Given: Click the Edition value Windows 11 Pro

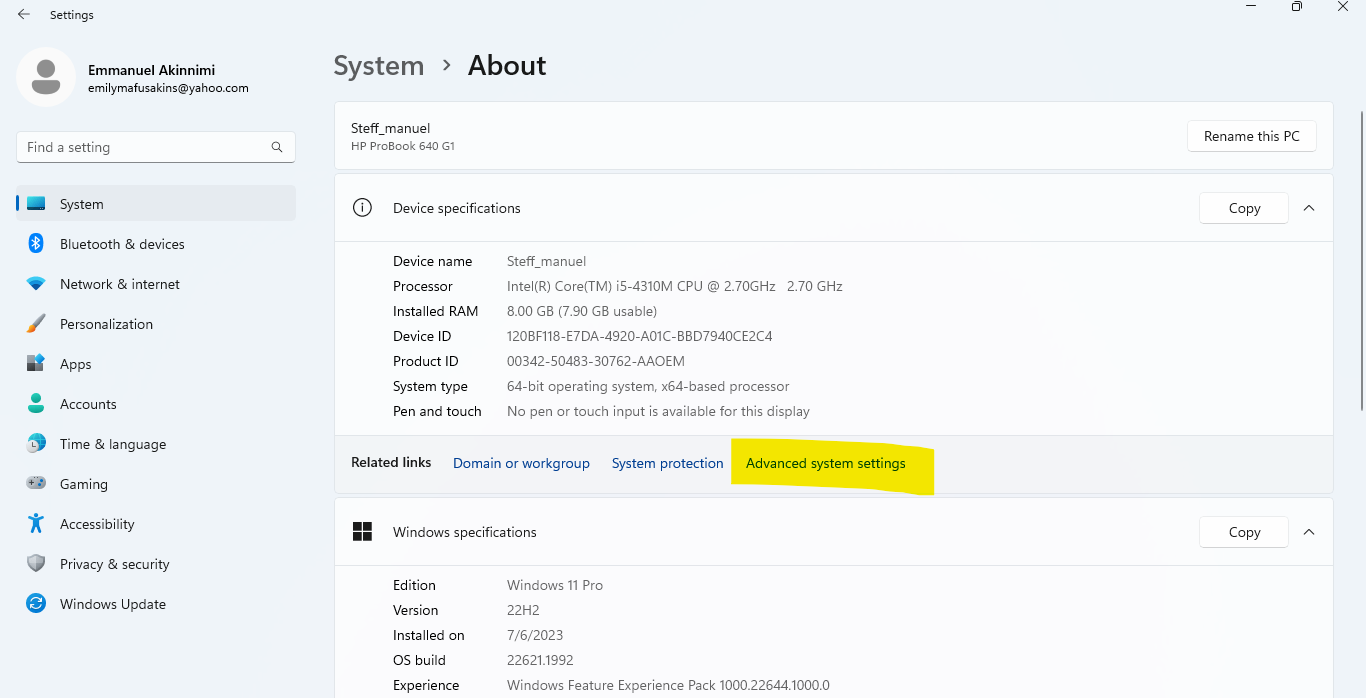Looking at the screenshot, I should 555,585.
